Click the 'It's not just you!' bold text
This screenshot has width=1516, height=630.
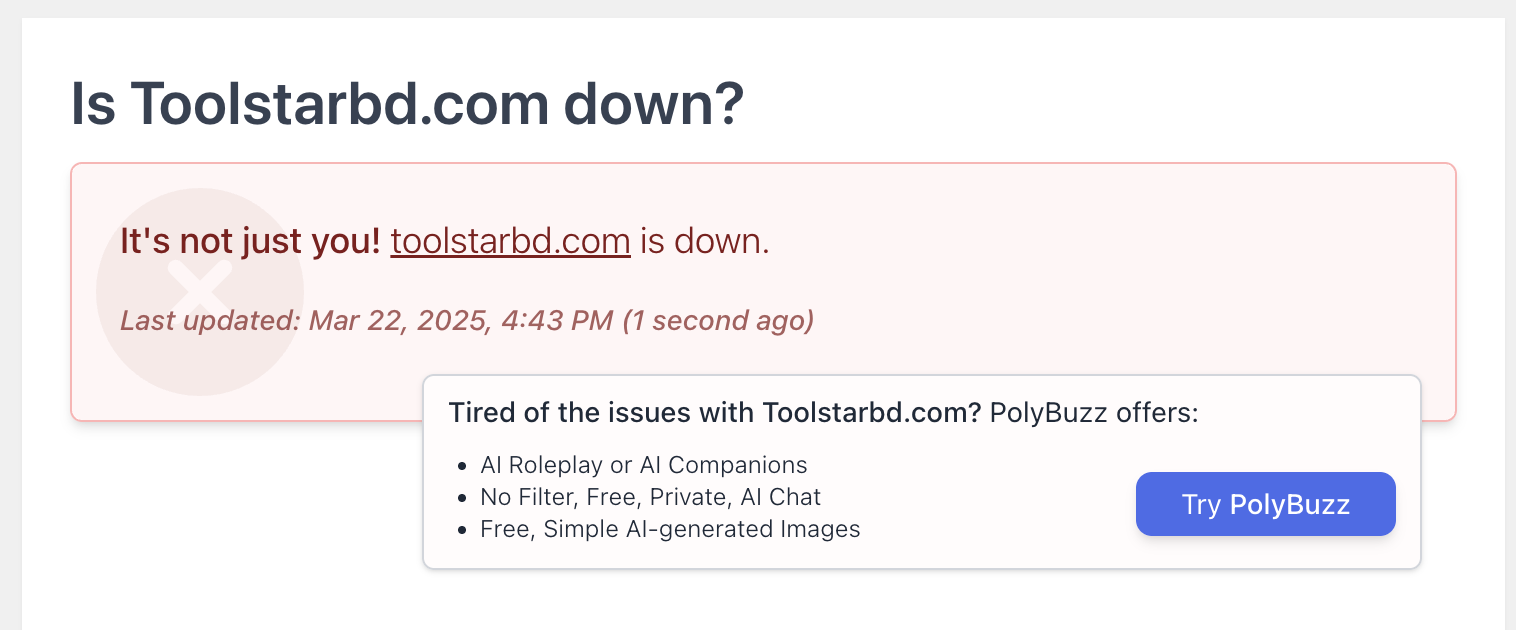point(250,241)
